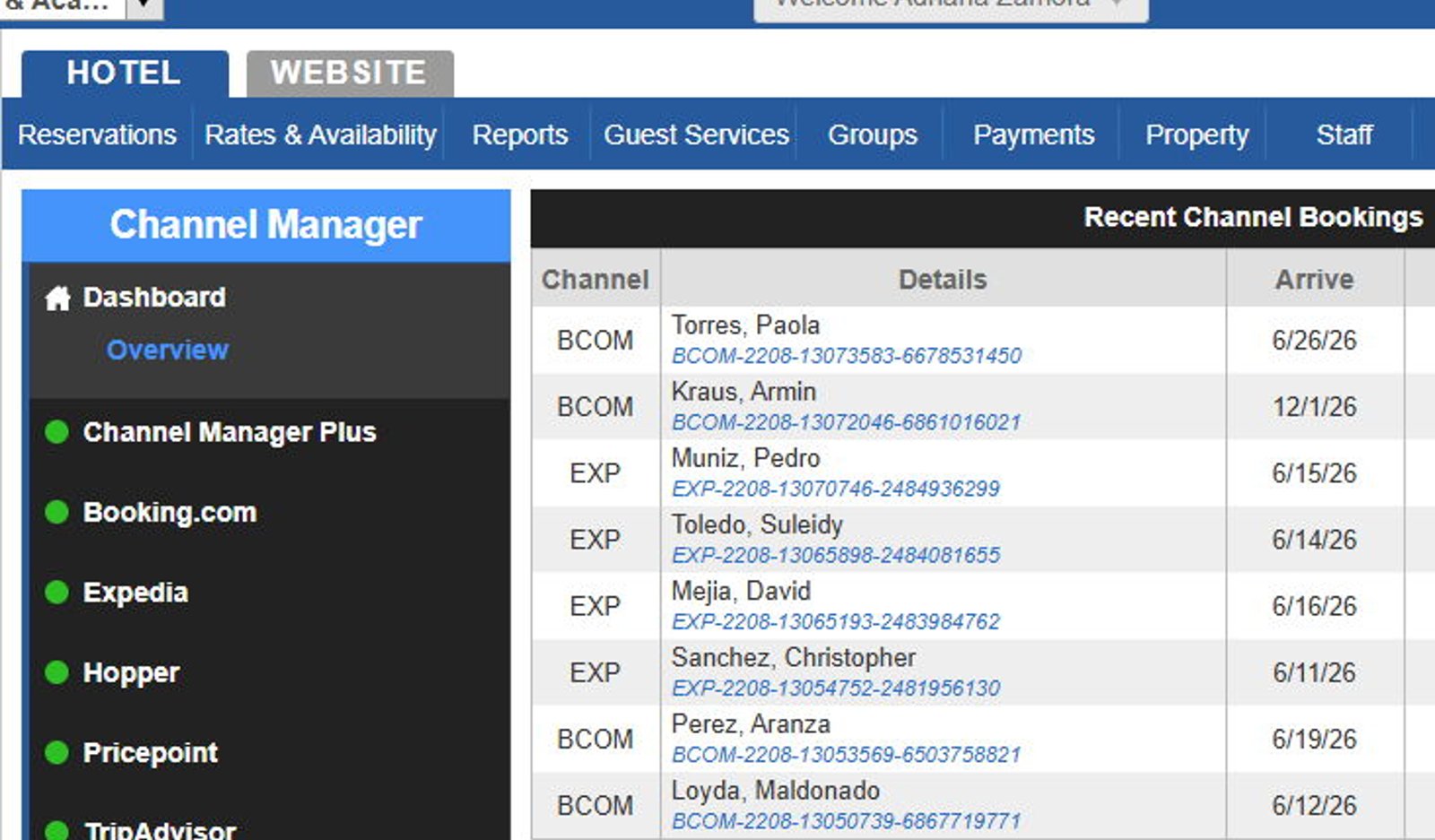
Task: Click arrival date 6/11/26
Action: [x=1314, y=672]
